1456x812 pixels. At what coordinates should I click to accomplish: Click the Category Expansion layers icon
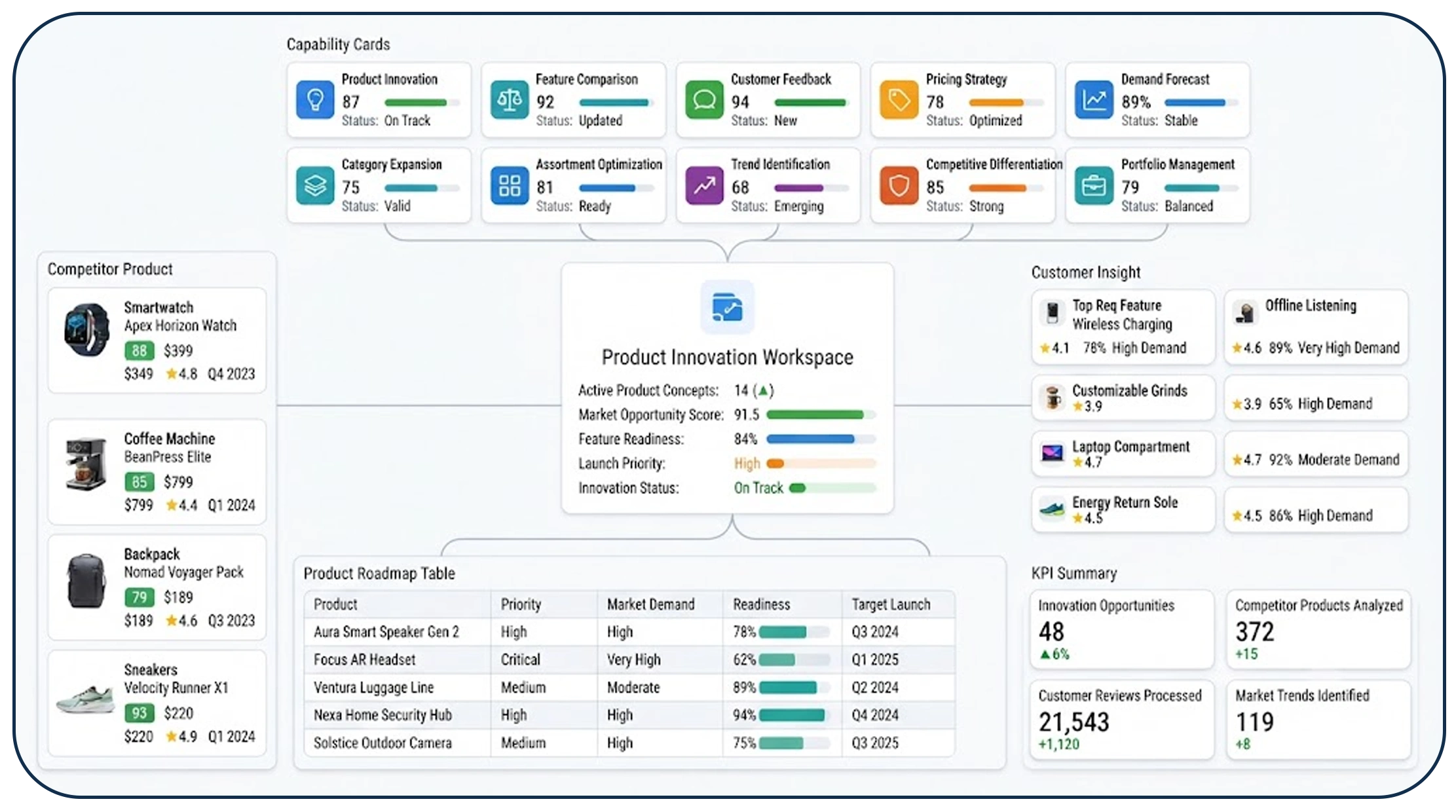coord(315,185)
